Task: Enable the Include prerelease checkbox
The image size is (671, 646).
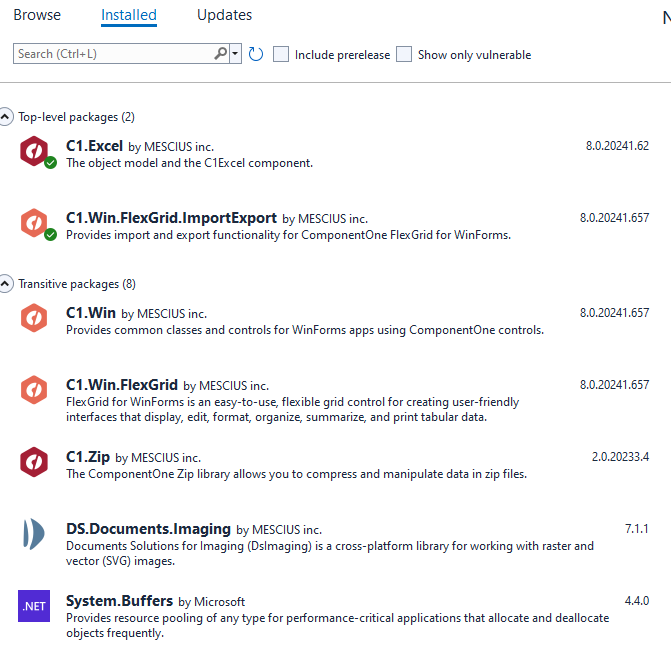Action: 281,54
